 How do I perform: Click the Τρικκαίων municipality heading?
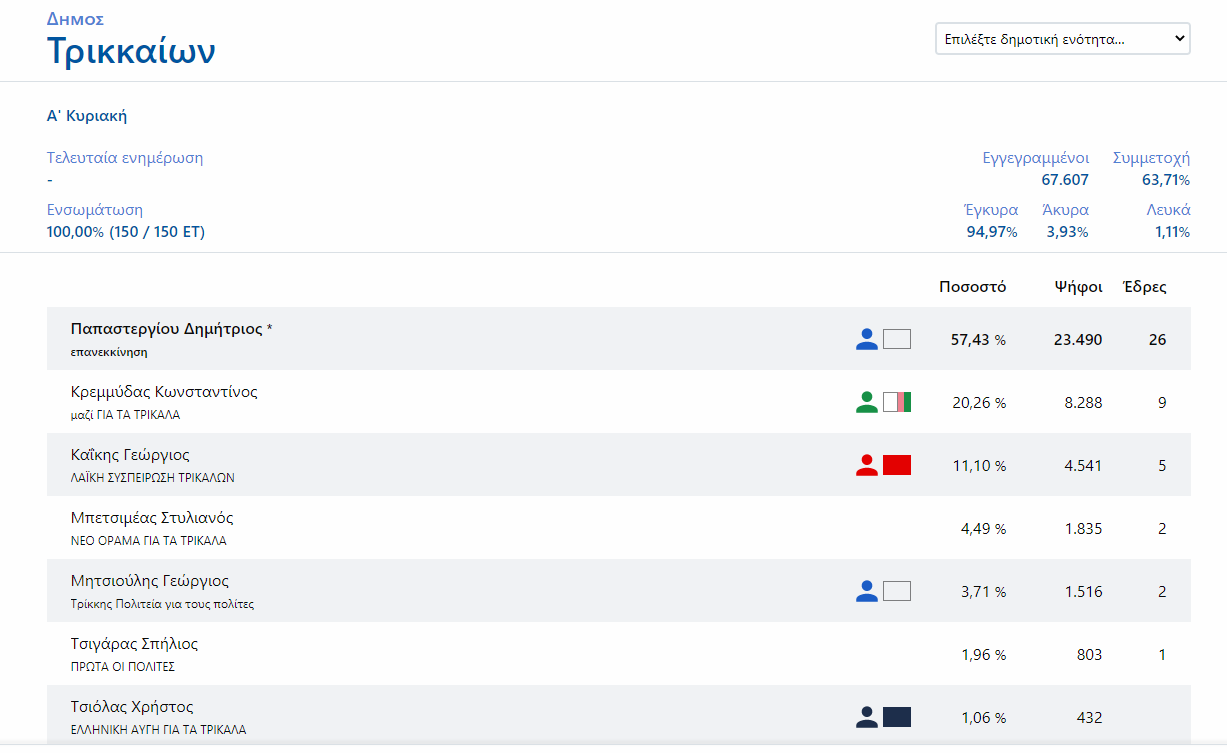(131, 51)
